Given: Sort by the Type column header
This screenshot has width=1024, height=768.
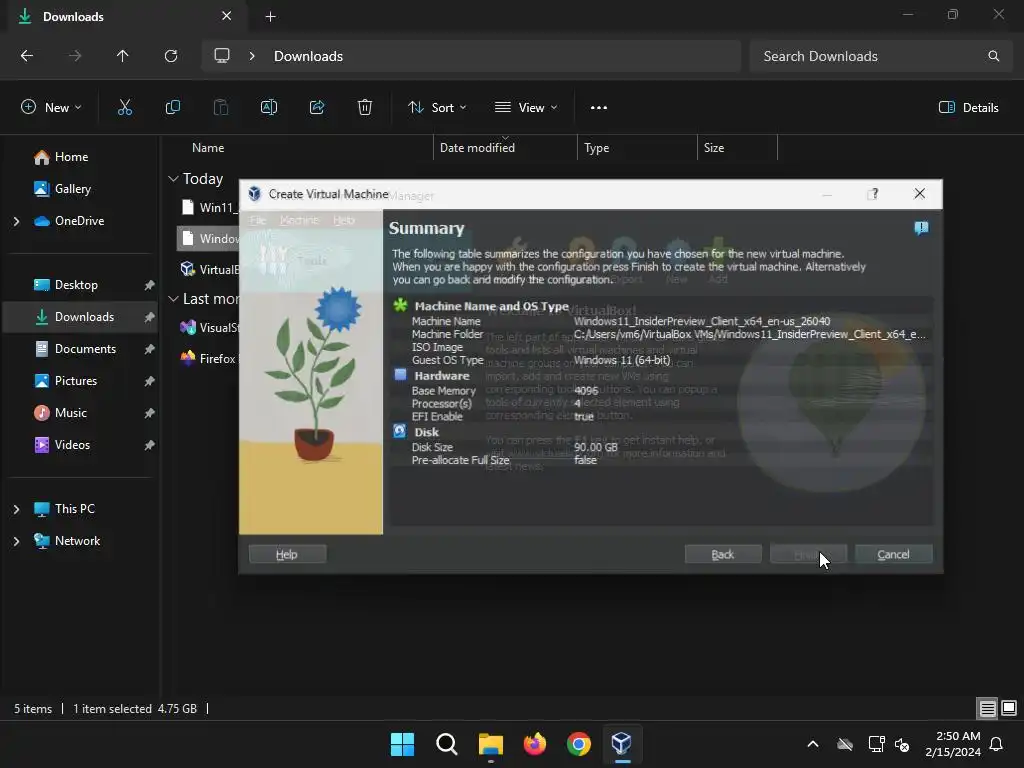Looking at the screenshot, I should pos(596,148).
